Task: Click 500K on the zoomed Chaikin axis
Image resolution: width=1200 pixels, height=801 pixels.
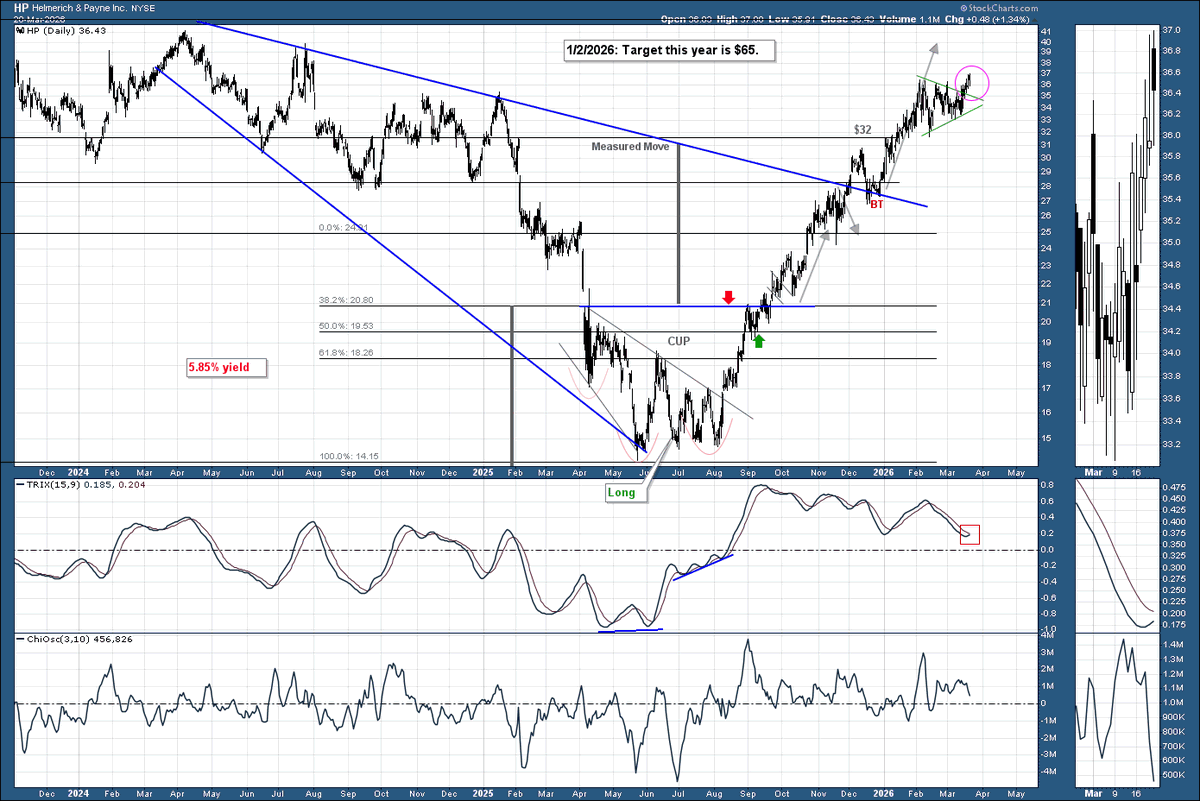Action: coord(1174,775)
